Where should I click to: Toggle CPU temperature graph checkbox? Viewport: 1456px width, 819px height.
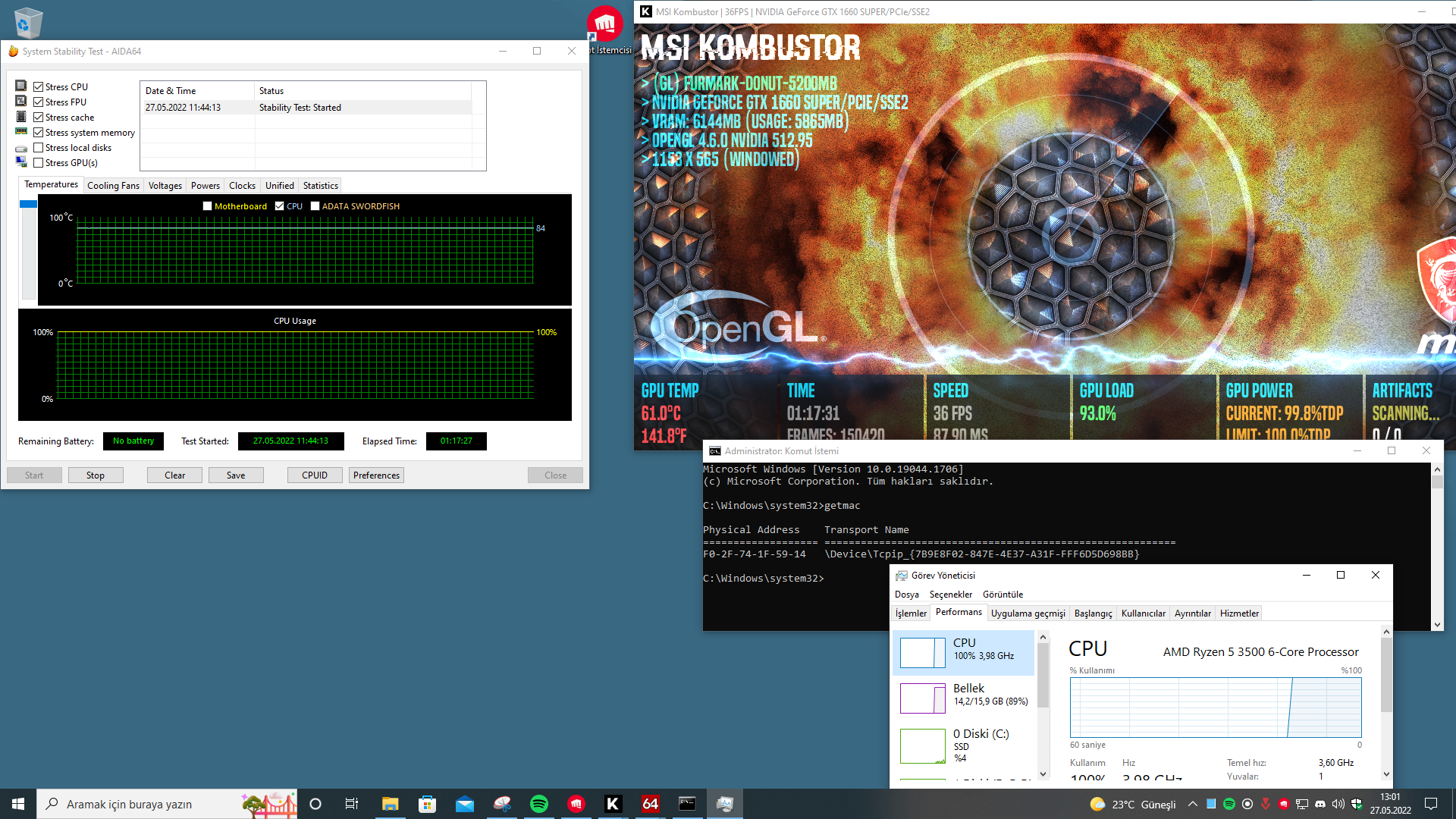279,206
